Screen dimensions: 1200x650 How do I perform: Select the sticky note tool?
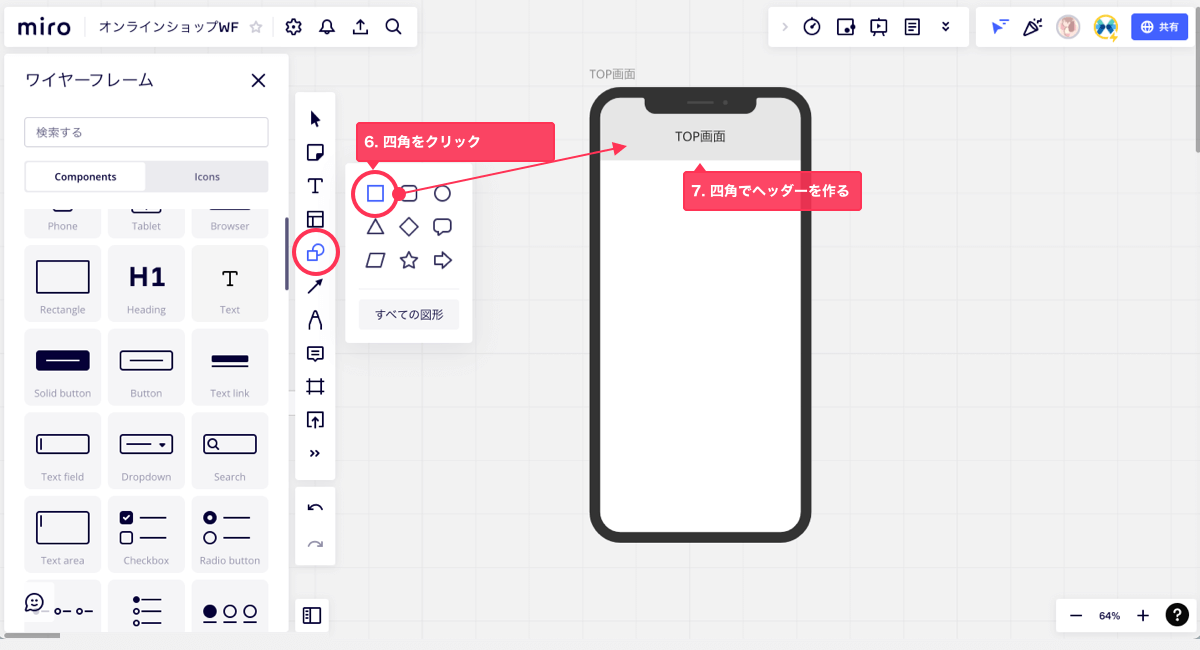315,153
